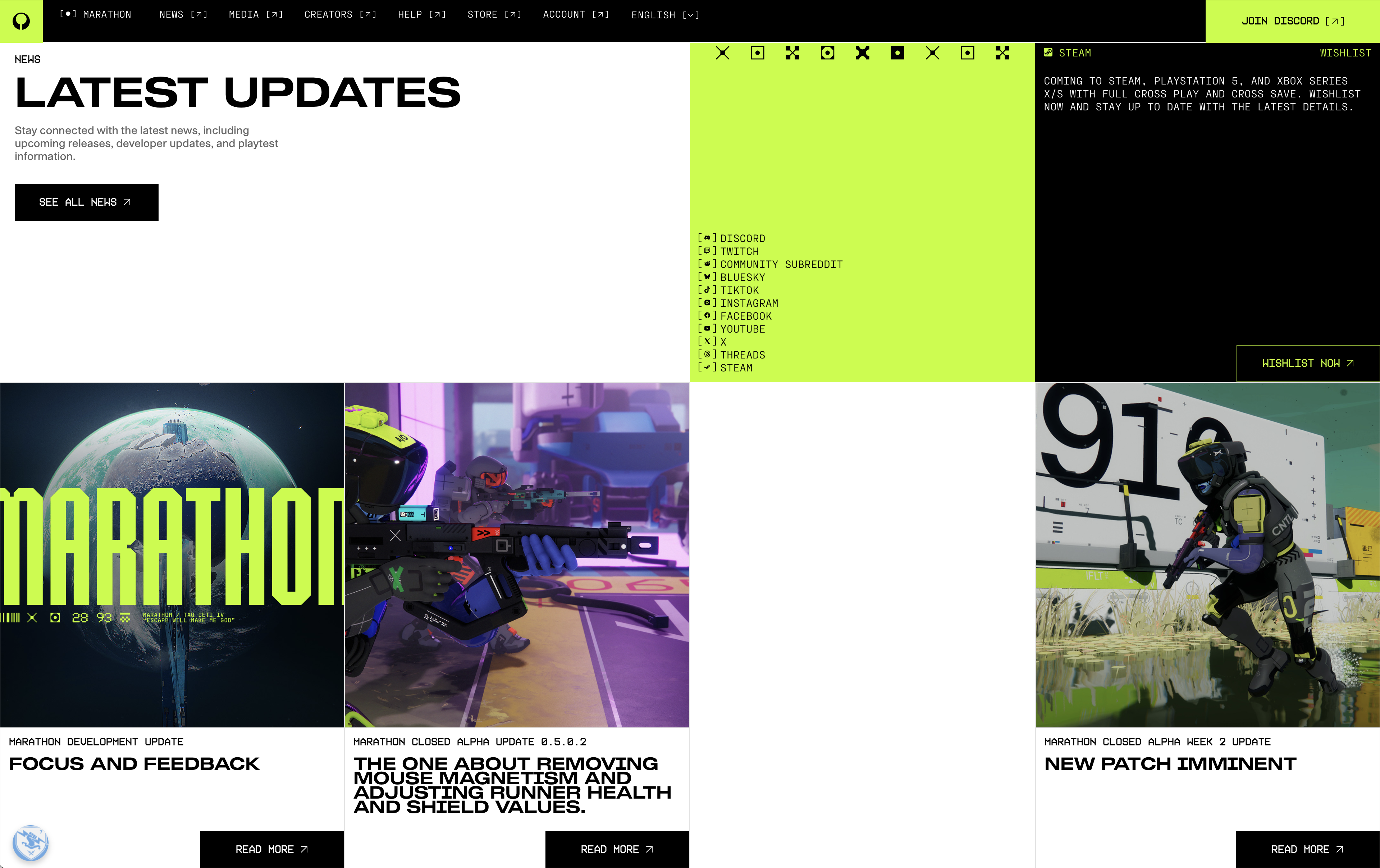Open the cookie preferences badge at bottom-left
Screen dimensions: 1380x868
click(x=30, y=843)
